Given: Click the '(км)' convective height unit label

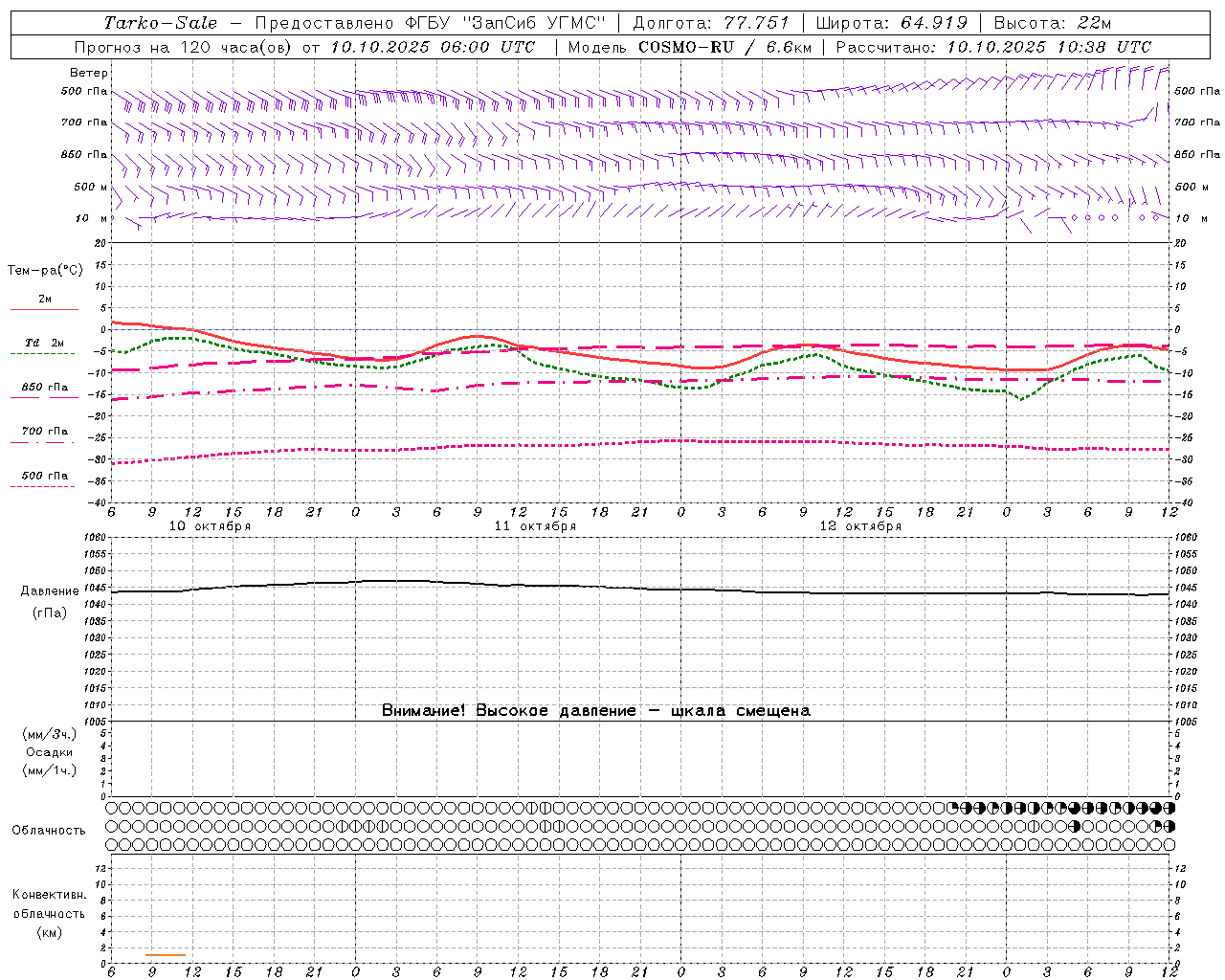Looking at the screenshot, I should [x=49, y=932].
